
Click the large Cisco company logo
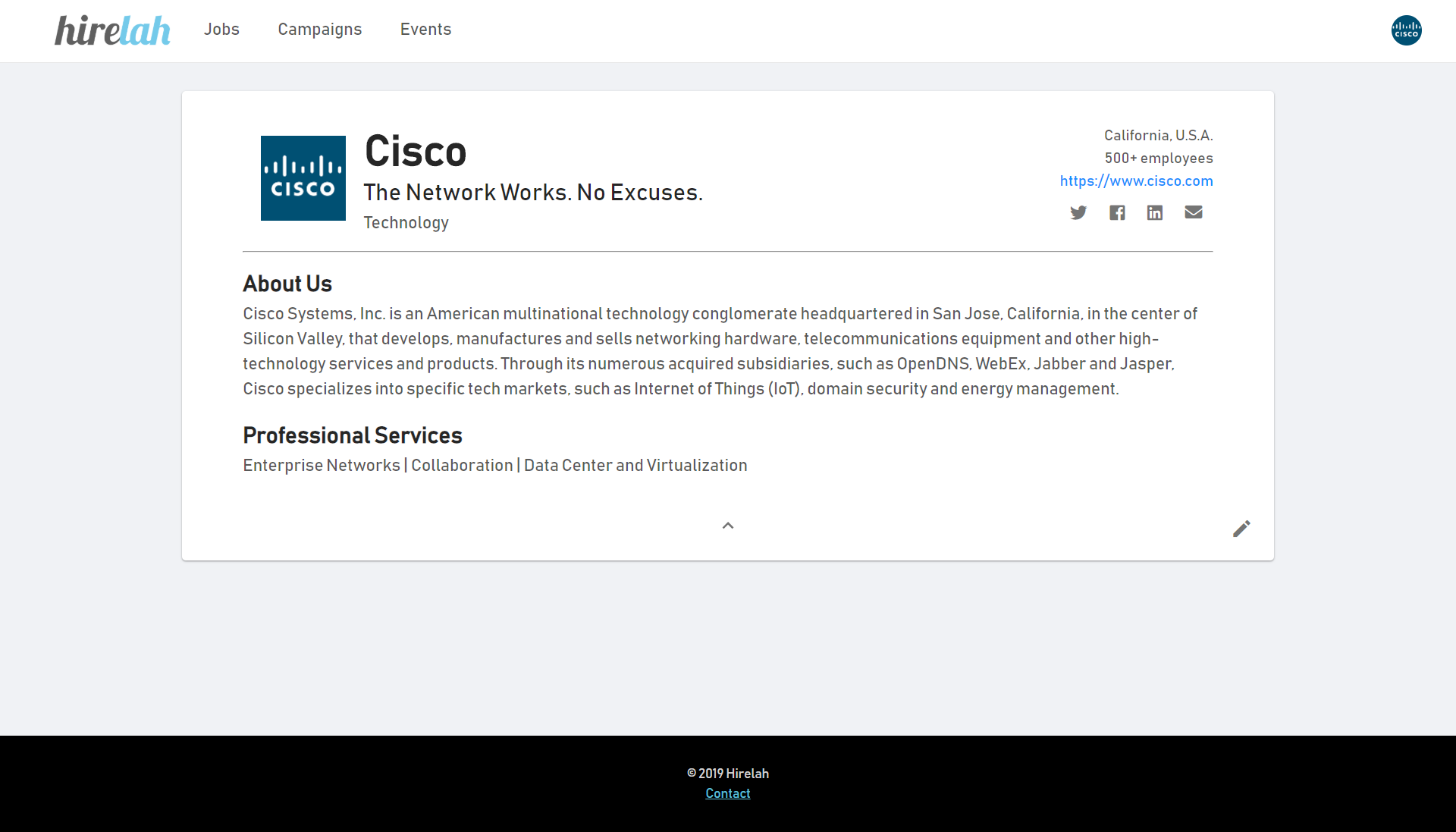303,178
